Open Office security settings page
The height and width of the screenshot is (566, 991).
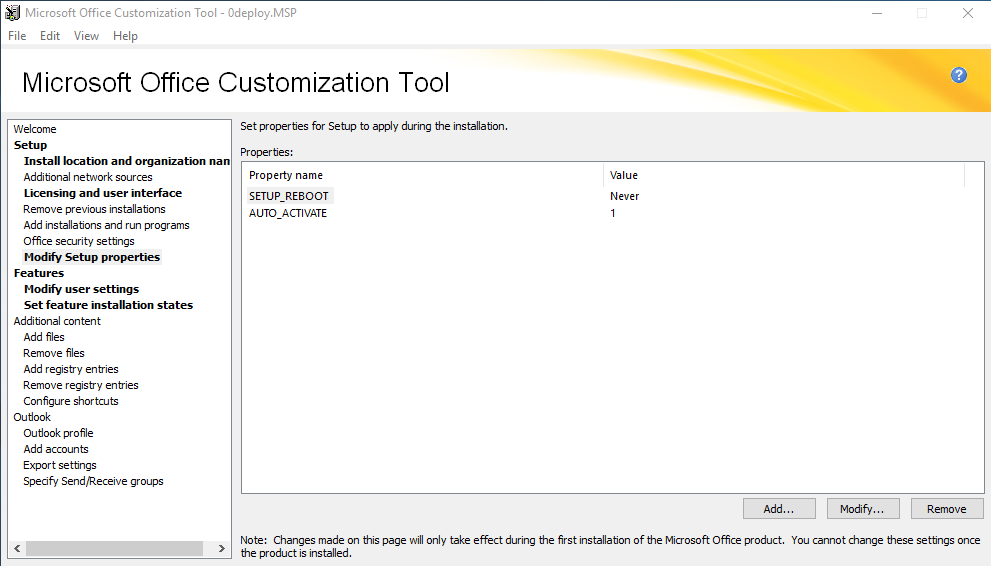(x=79, y=241)
